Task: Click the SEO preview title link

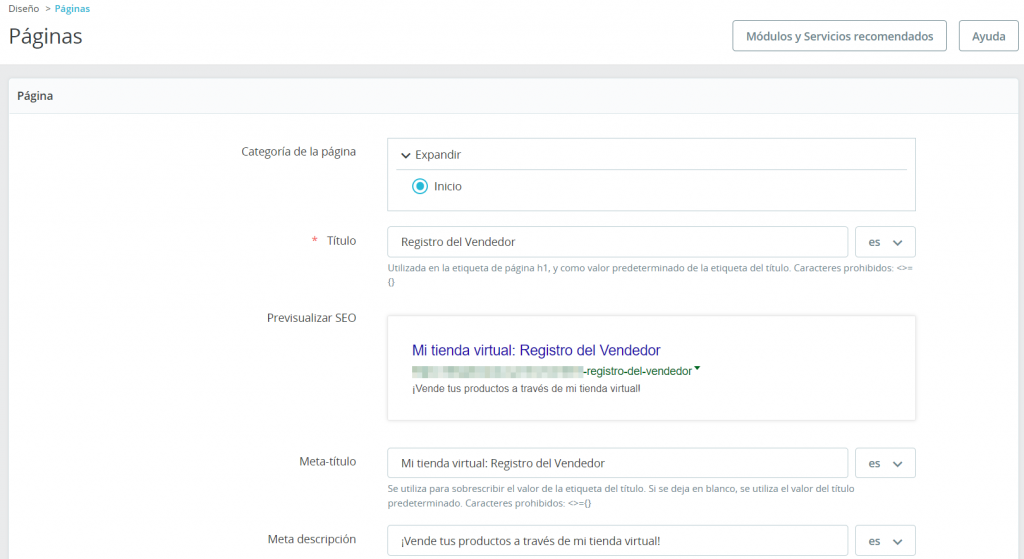Action: (536, 350)
